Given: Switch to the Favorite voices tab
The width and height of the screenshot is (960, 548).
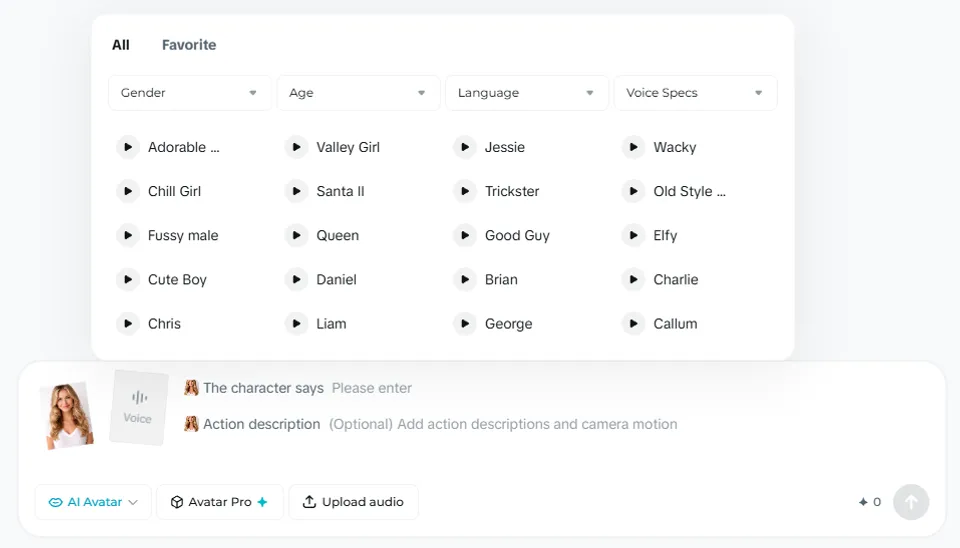Looking at the screenshot, I should point(189,45).
